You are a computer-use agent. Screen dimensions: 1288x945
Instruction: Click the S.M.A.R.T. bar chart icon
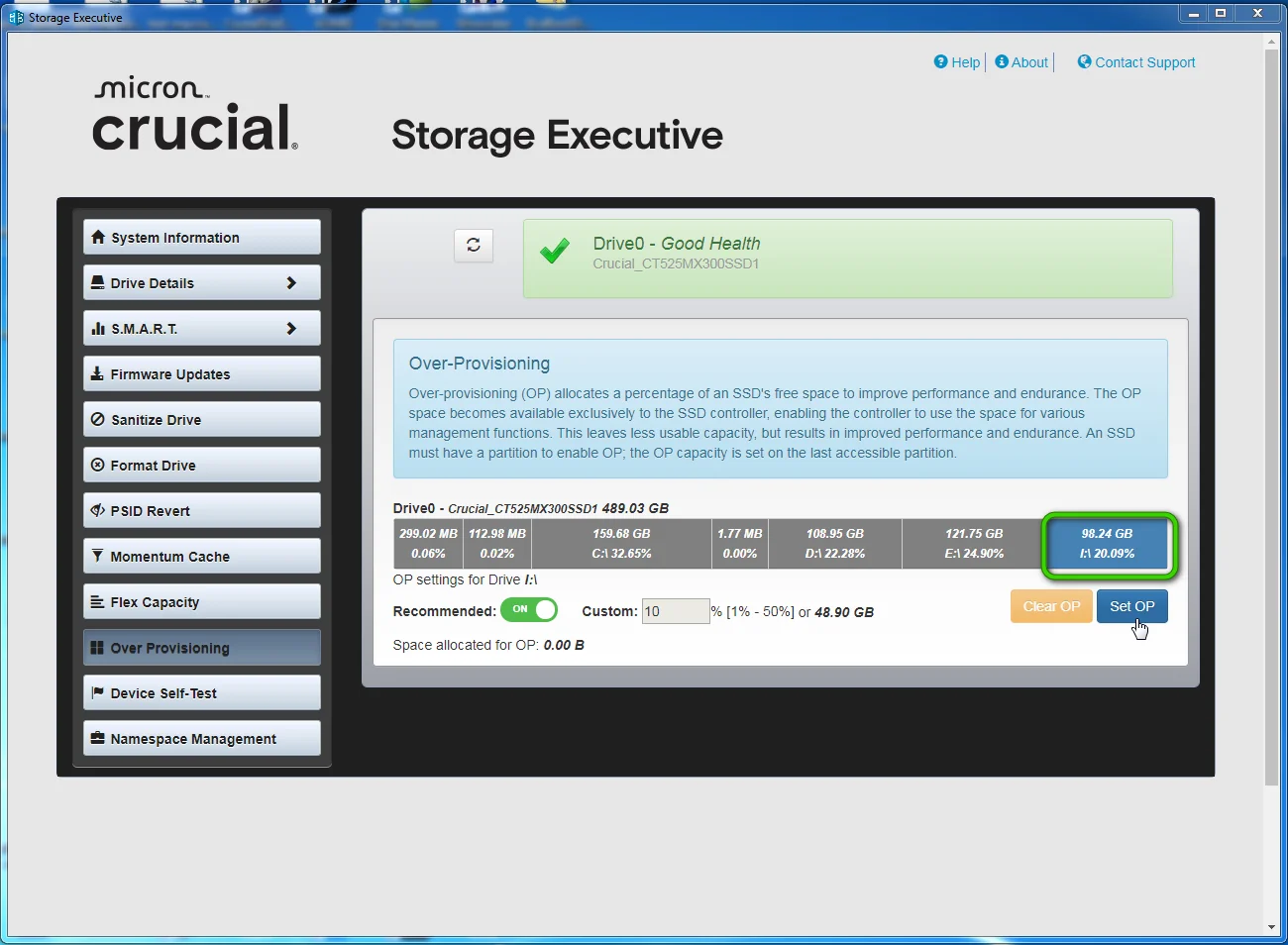98,329
